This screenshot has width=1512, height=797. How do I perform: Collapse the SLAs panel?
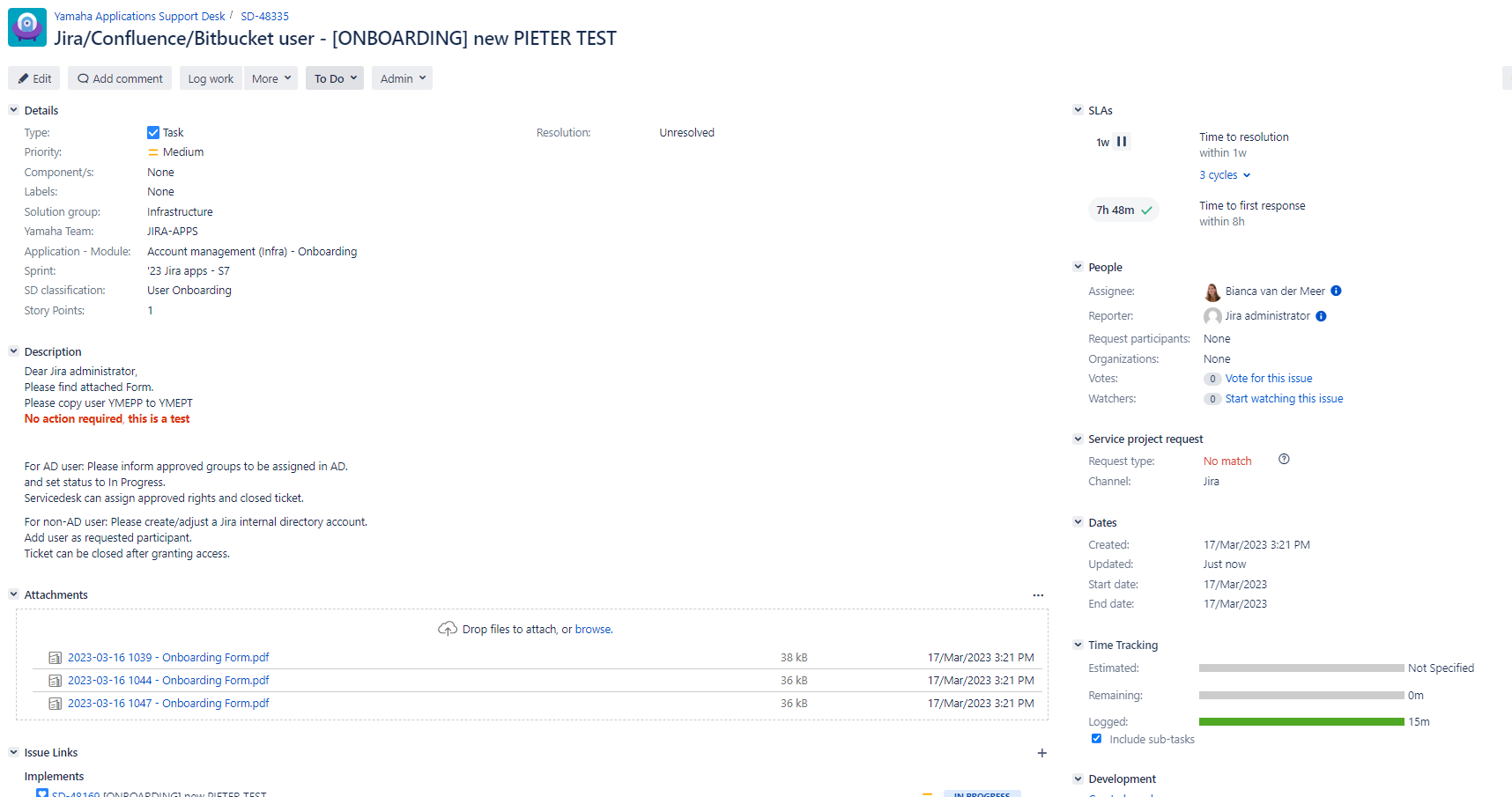click(x=1078, y=110)
